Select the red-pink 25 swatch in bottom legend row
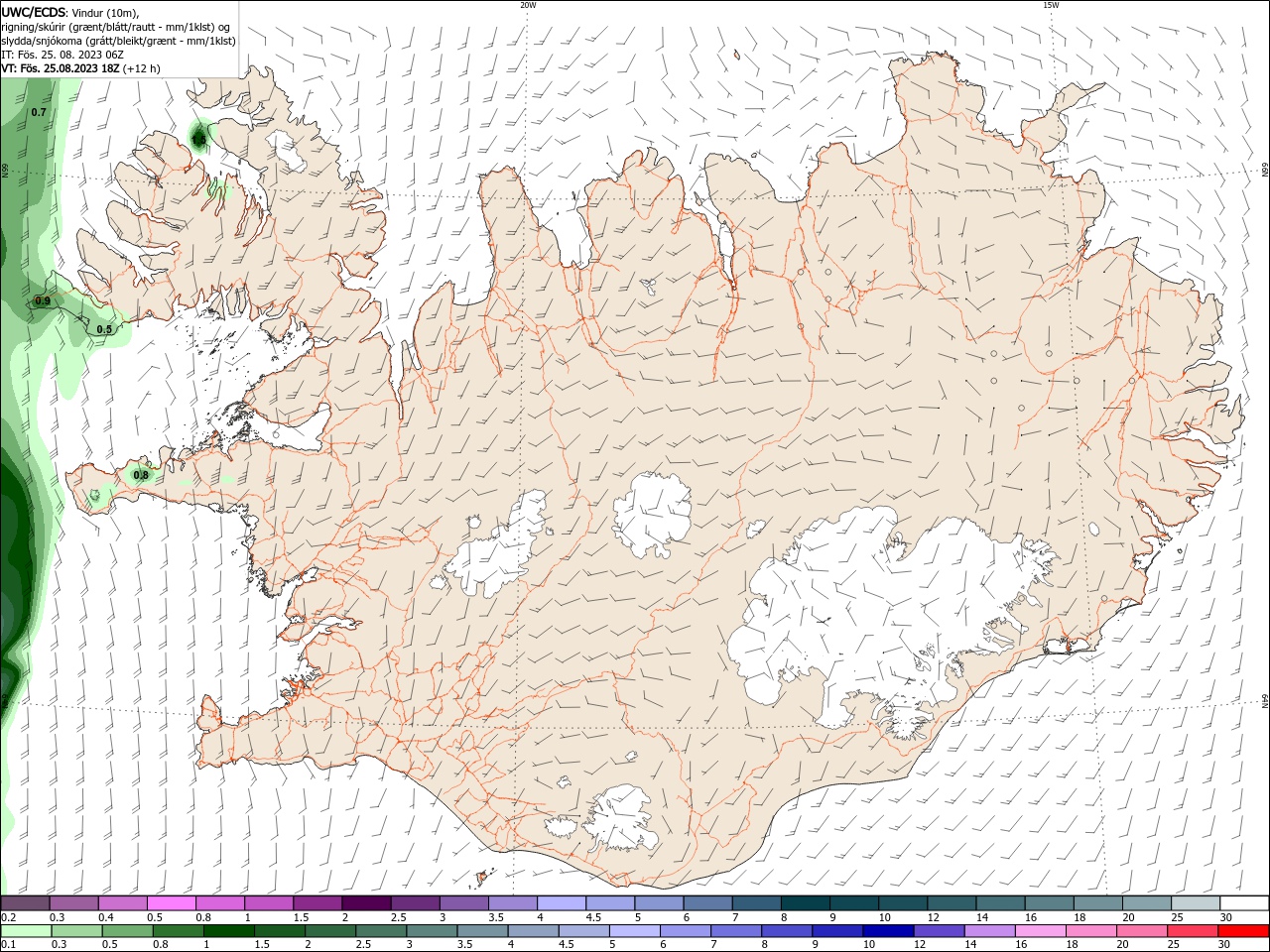Viewport: 1270px width, 952px height. pos(1193,931)
